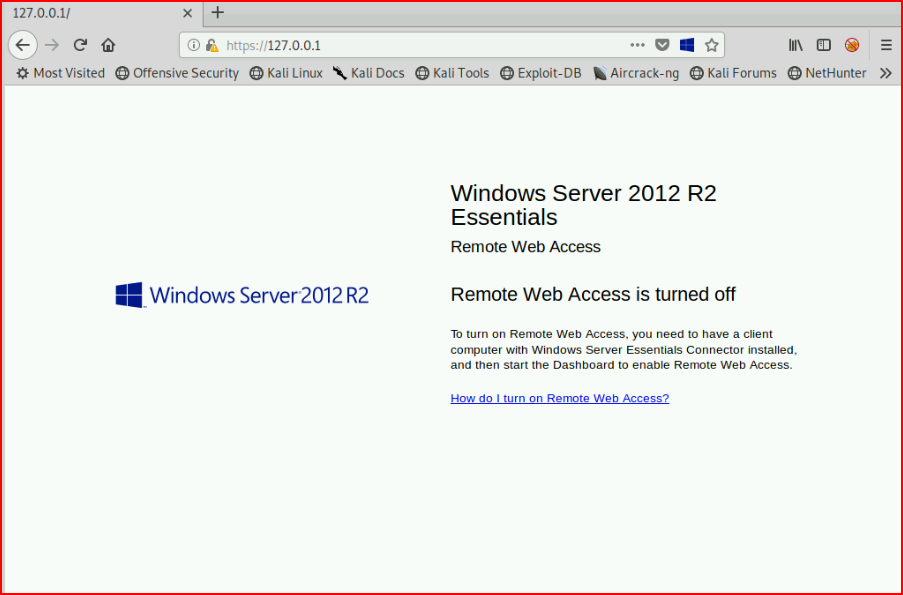Click the 'To turn on Remote Web Access' paragraph
903x595 pixels.
tap(624, 350)
